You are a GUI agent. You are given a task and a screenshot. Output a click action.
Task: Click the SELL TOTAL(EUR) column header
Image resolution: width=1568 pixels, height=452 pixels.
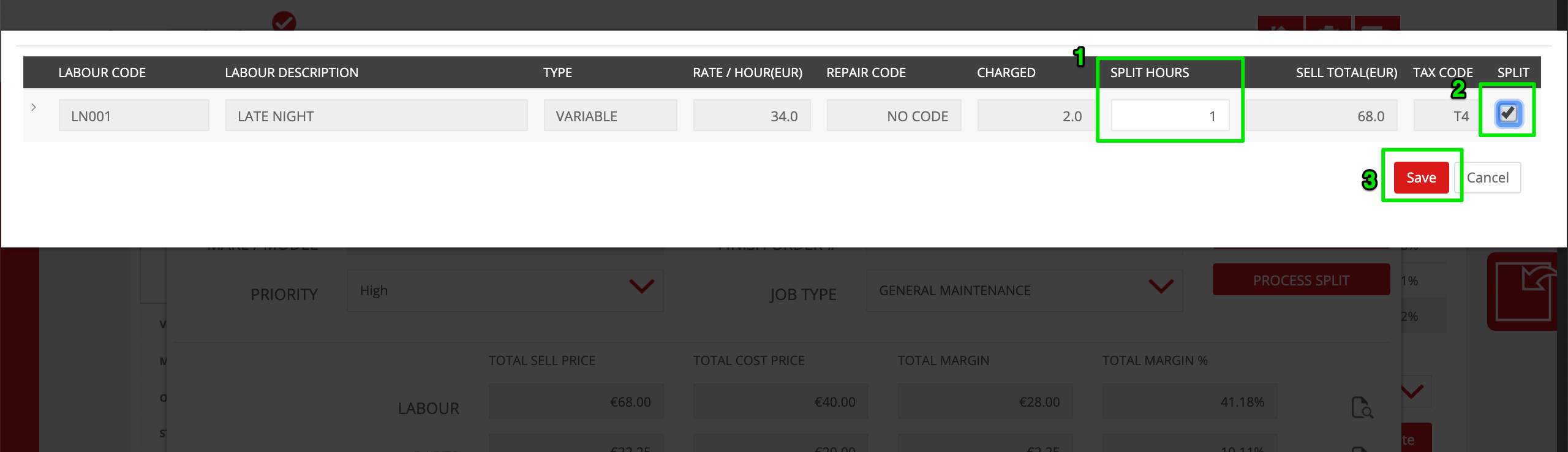tap(1347, 73)
